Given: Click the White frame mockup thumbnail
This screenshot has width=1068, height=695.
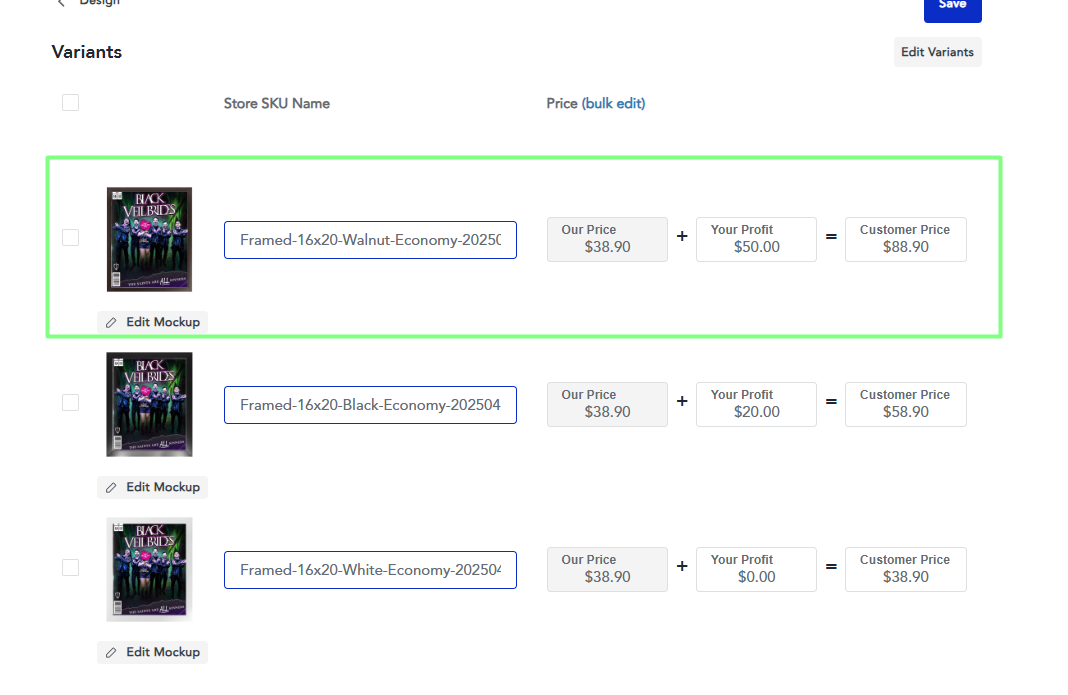Looking at the screenshot, I should [149, 569].
